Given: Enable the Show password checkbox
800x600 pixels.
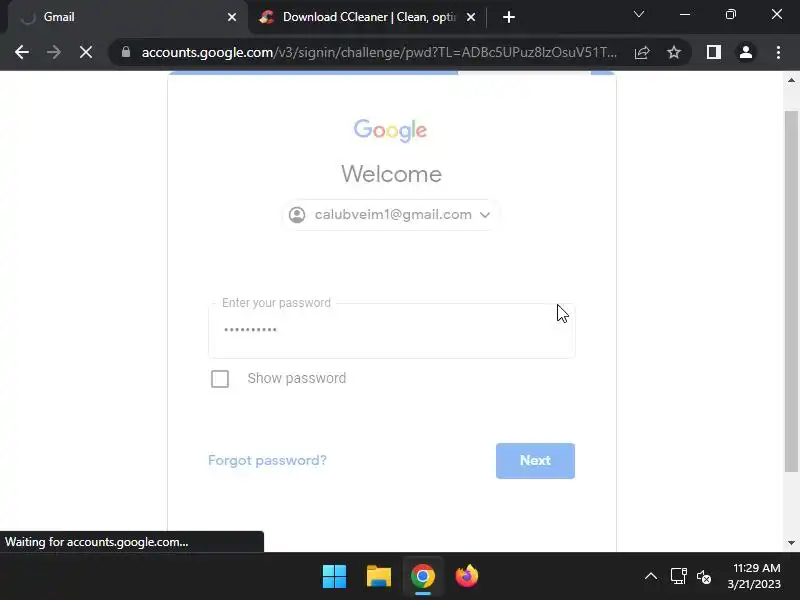Looking at the screenshot, I should pos(220,379).
